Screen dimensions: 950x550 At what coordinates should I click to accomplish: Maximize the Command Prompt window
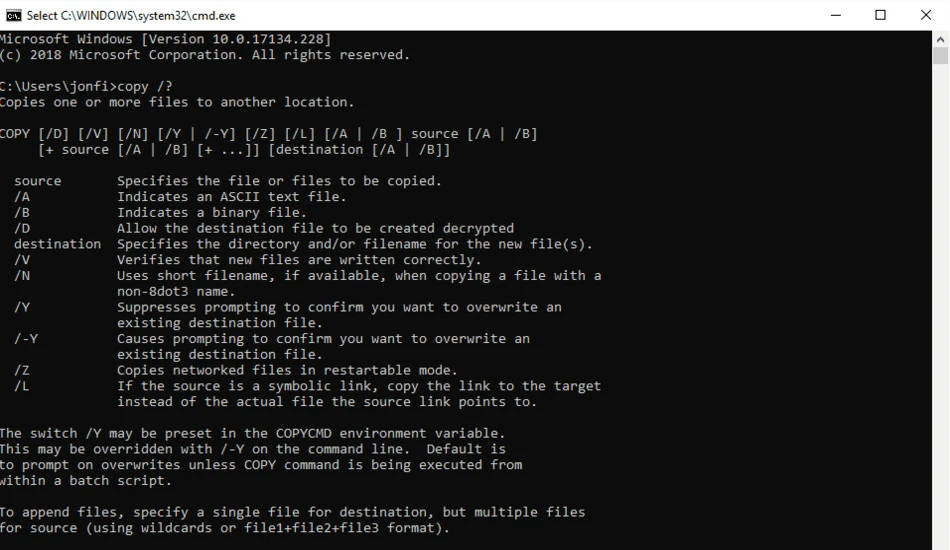pos(880,15)
